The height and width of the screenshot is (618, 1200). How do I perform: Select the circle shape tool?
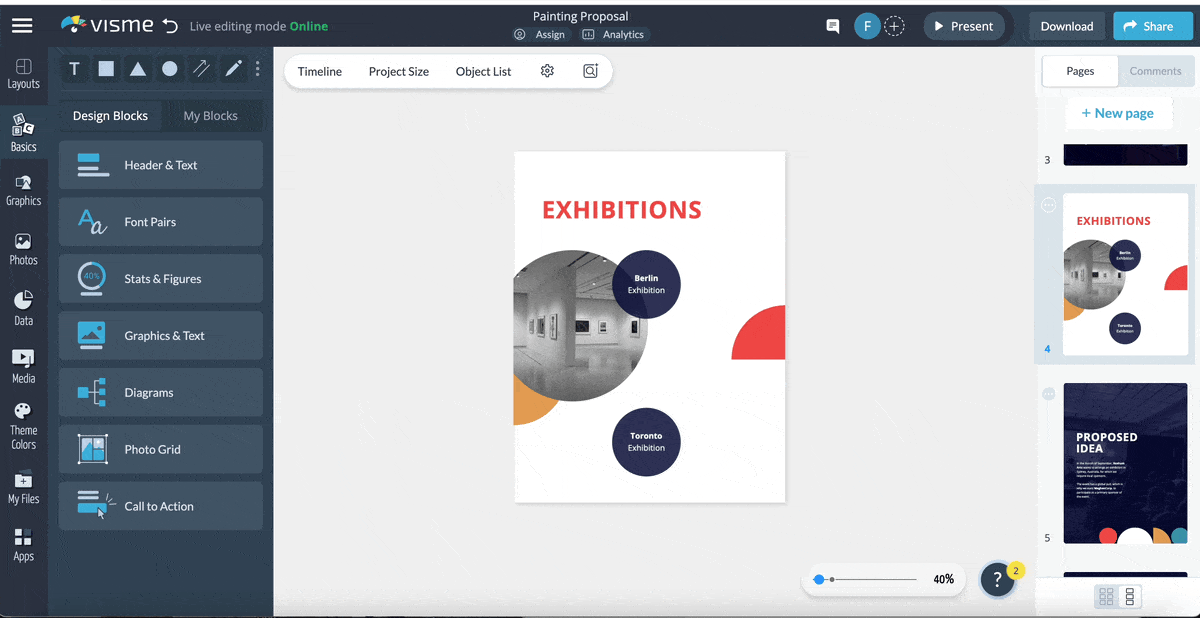[169, 68]
